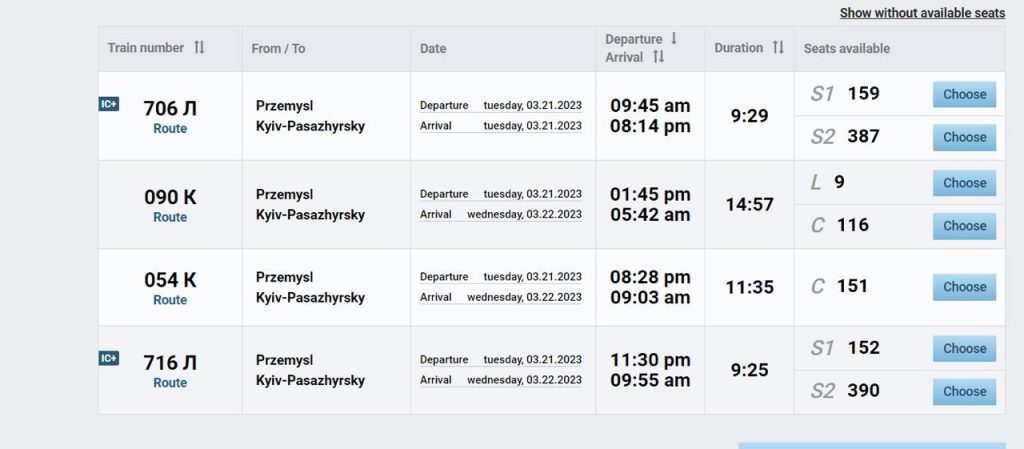
Task: Click IC+ badge of train 716 Л
Action: click(109, 358)
